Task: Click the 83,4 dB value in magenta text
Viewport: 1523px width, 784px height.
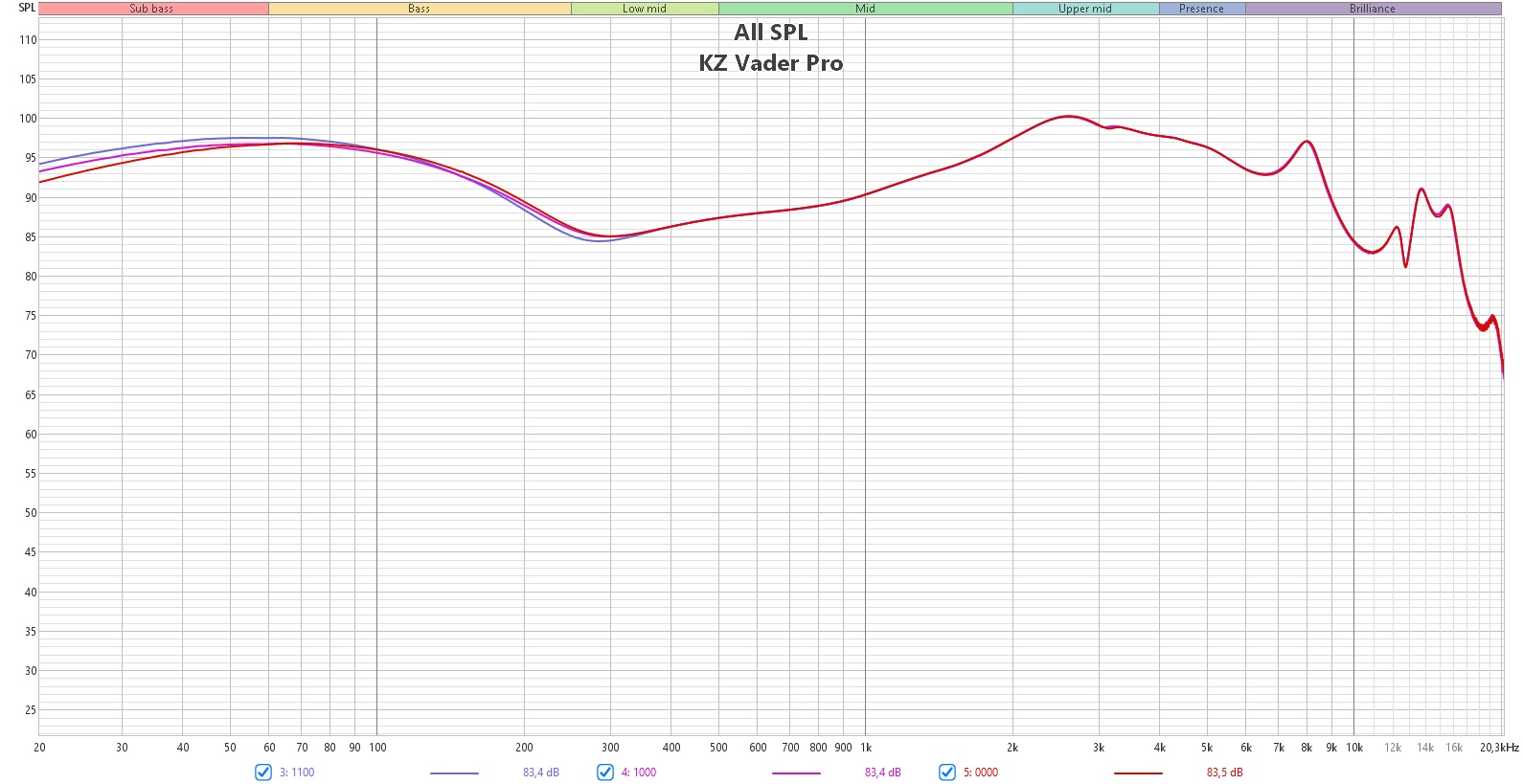Action: point(883,773)
